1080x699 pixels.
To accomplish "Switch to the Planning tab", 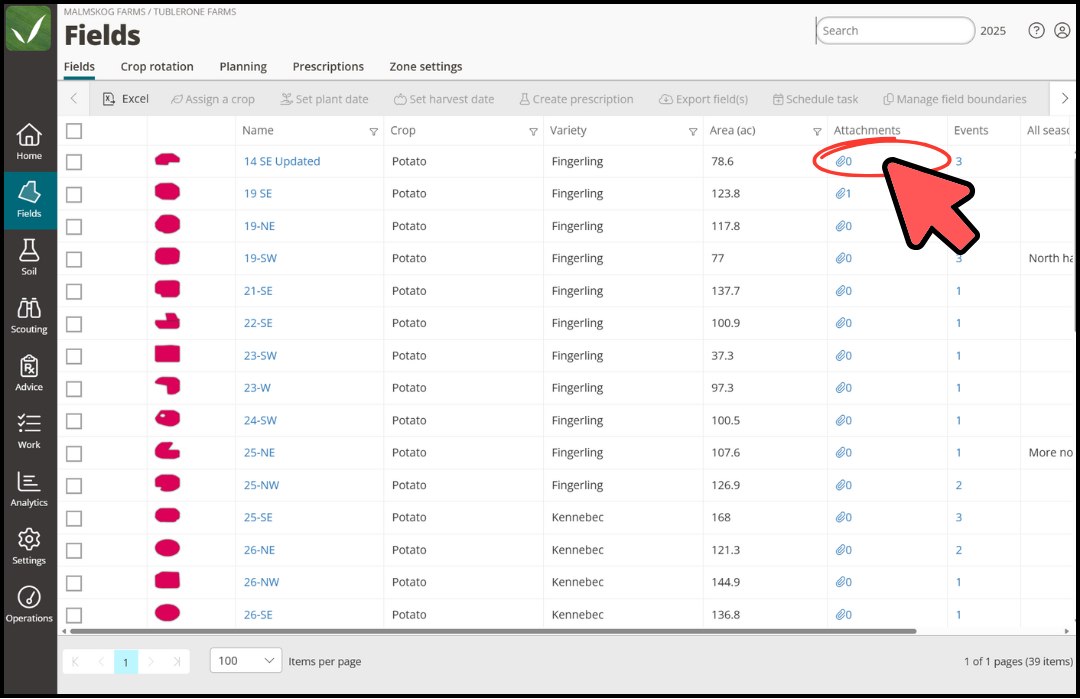I will tap(243, 67).
